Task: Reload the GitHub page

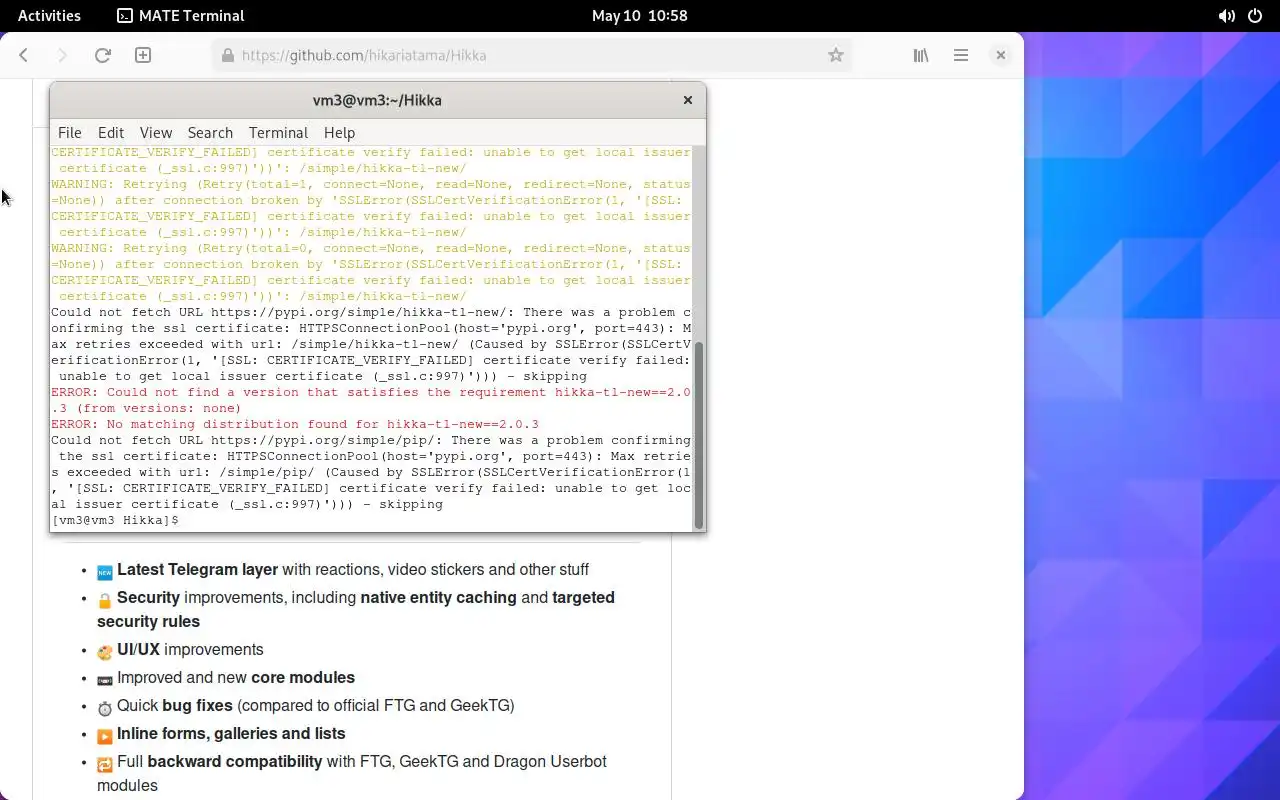Action: (x=102, y=56)
